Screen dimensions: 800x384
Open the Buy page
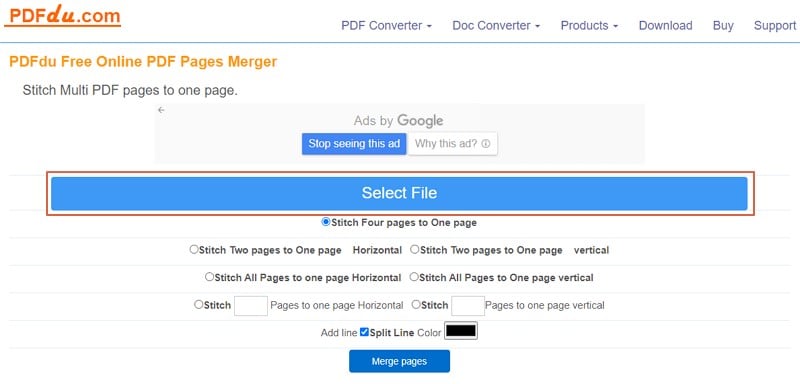pyautogui.click(x=723, y=25)
